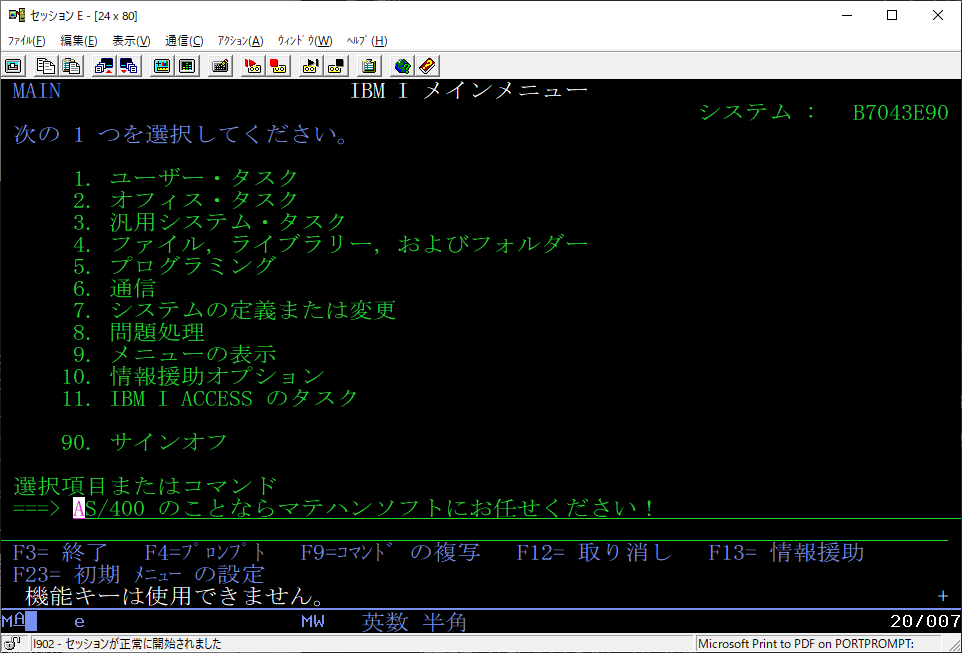The height and width of the screenshot is (653, 962).
Task: Click the send file to host icon
Action: click(105, 66)
